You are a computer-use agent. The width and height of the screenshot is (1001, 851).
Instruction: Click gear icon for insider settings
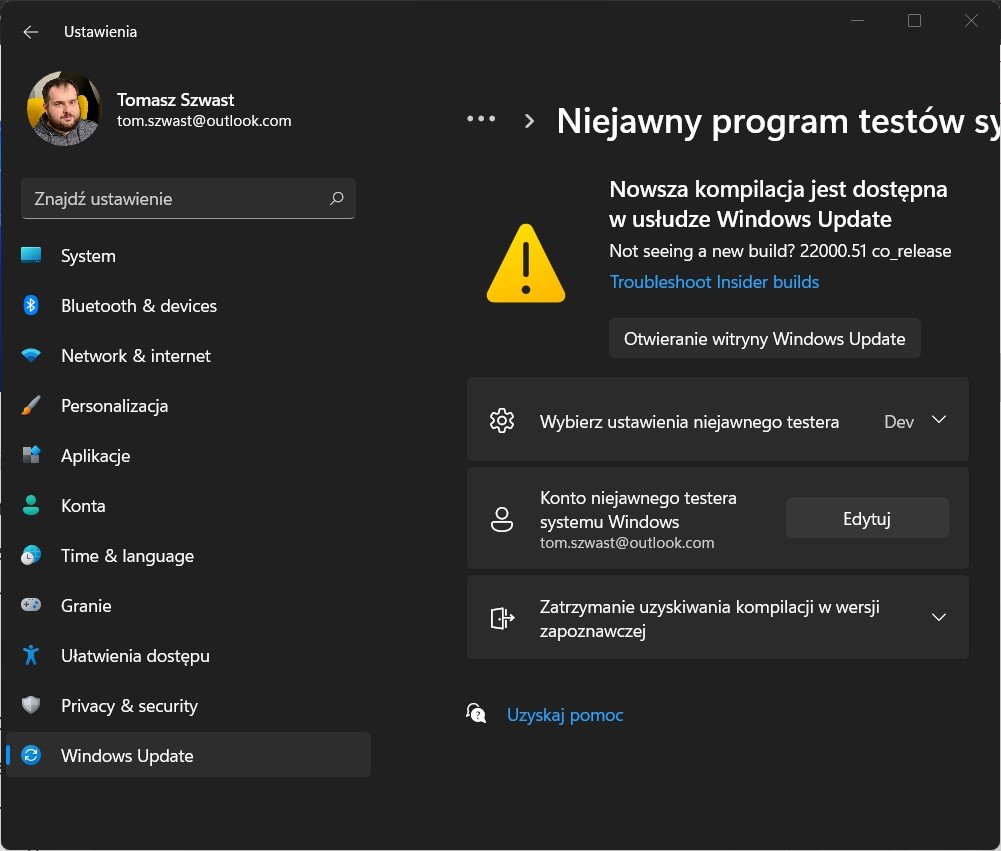pyautogui.click(x=502, y=421)
